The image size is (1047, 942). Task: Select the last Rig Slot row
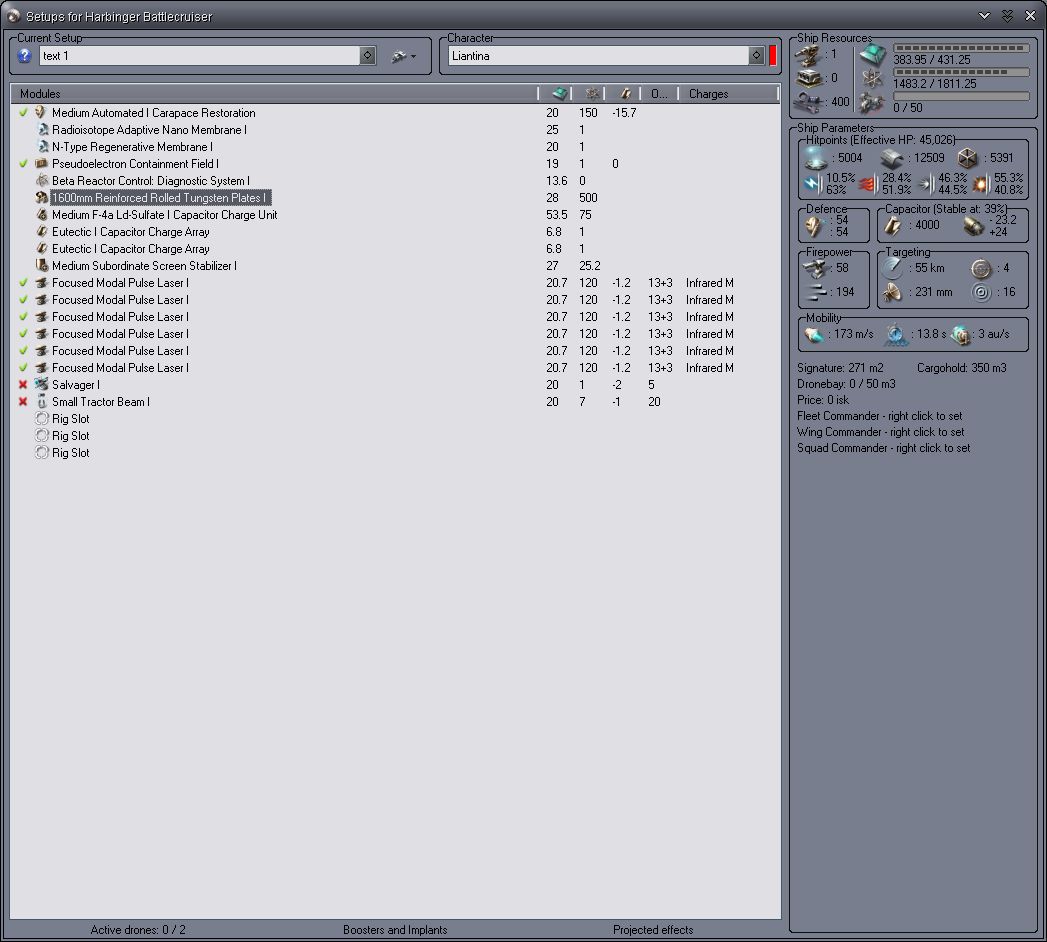pos(394,453)
